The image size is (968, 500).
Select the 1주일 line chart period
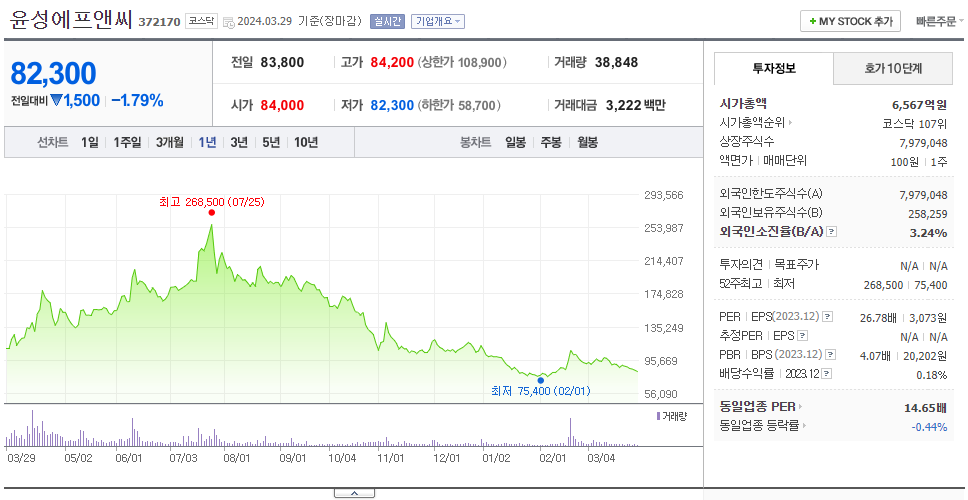point(127,143)
